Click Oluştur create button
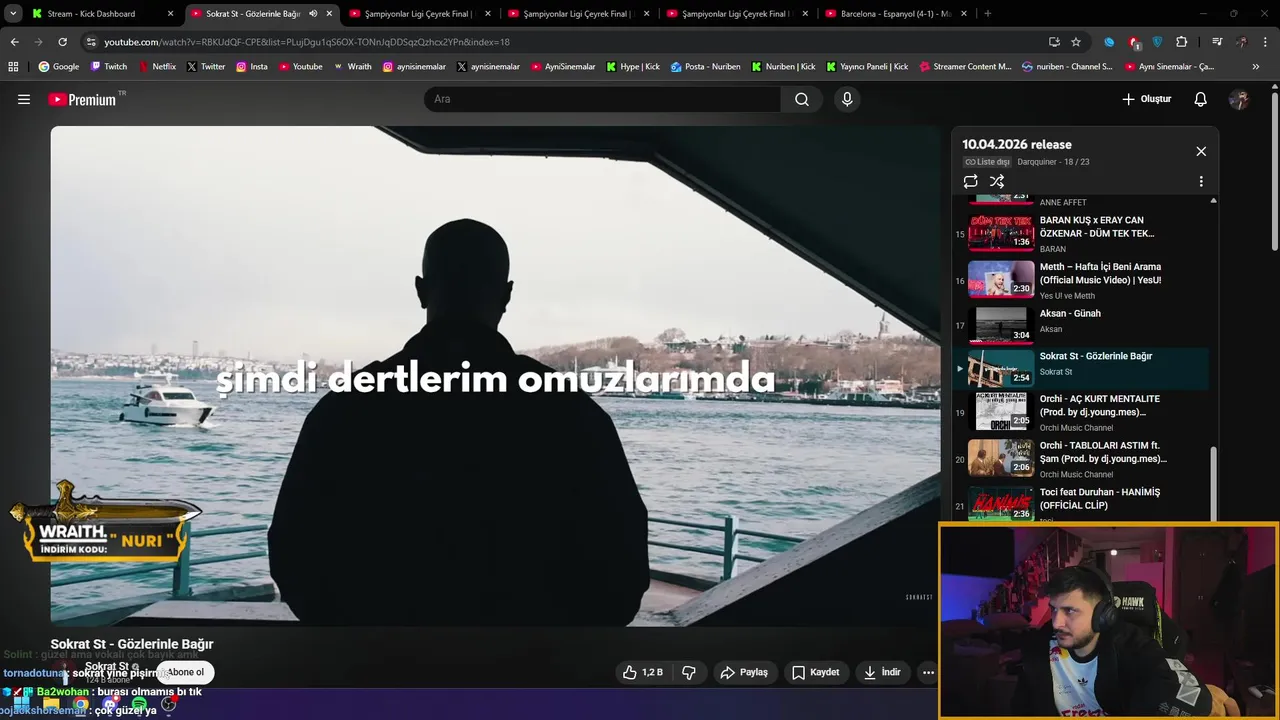Image resolution: width=1280 pixels, height=720 pixels. (x=1146, y=99)
